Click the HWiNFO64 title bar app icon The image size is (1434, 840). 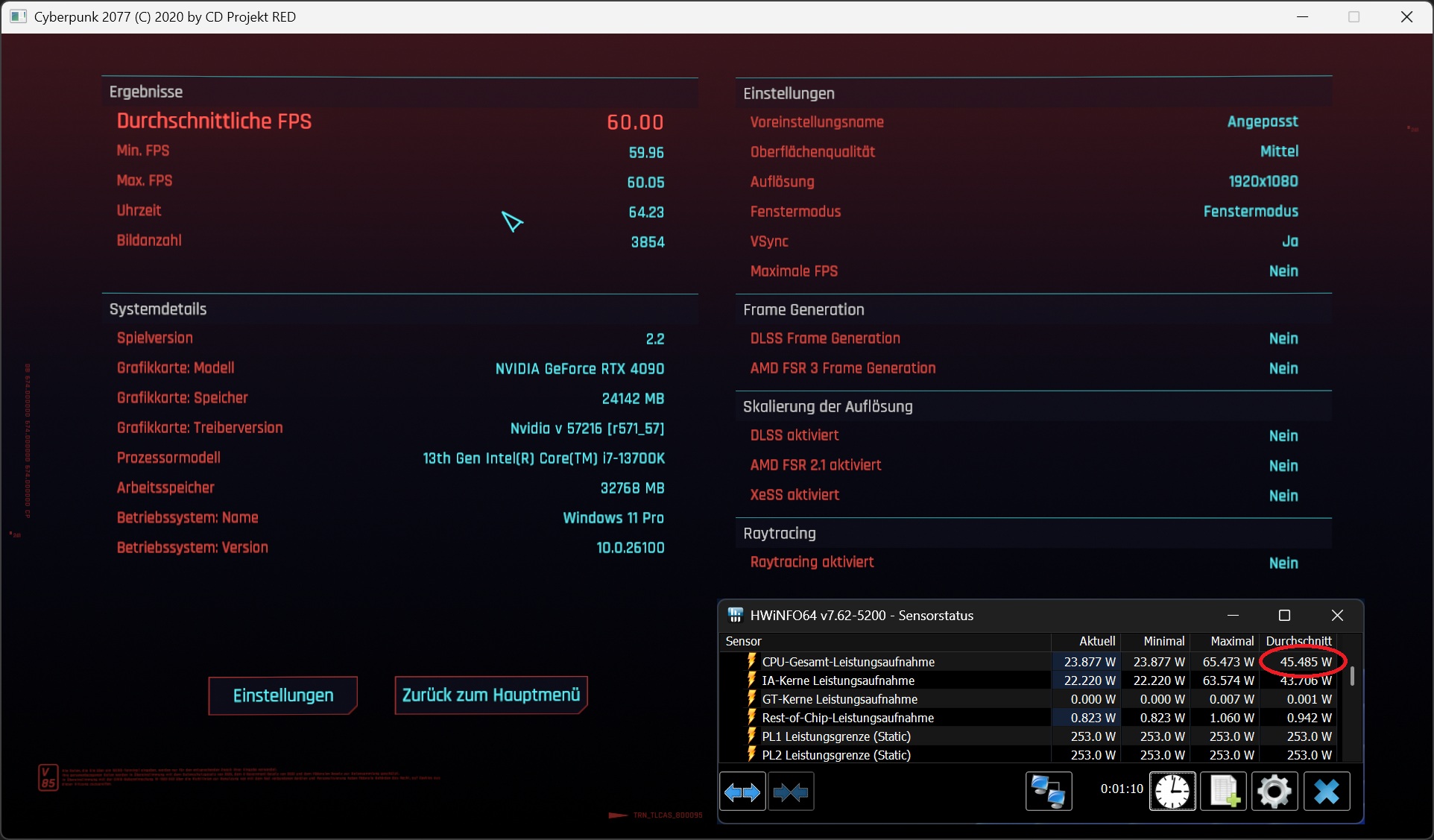(x=736, y=615)
